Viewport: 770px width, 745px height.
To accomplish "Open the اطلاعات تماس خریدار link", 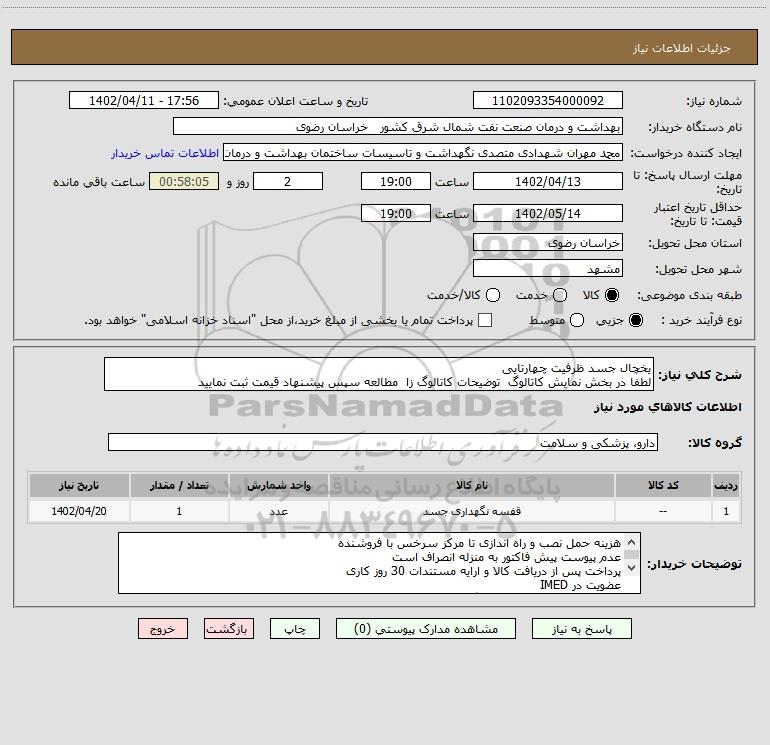I will click(165, 153).
